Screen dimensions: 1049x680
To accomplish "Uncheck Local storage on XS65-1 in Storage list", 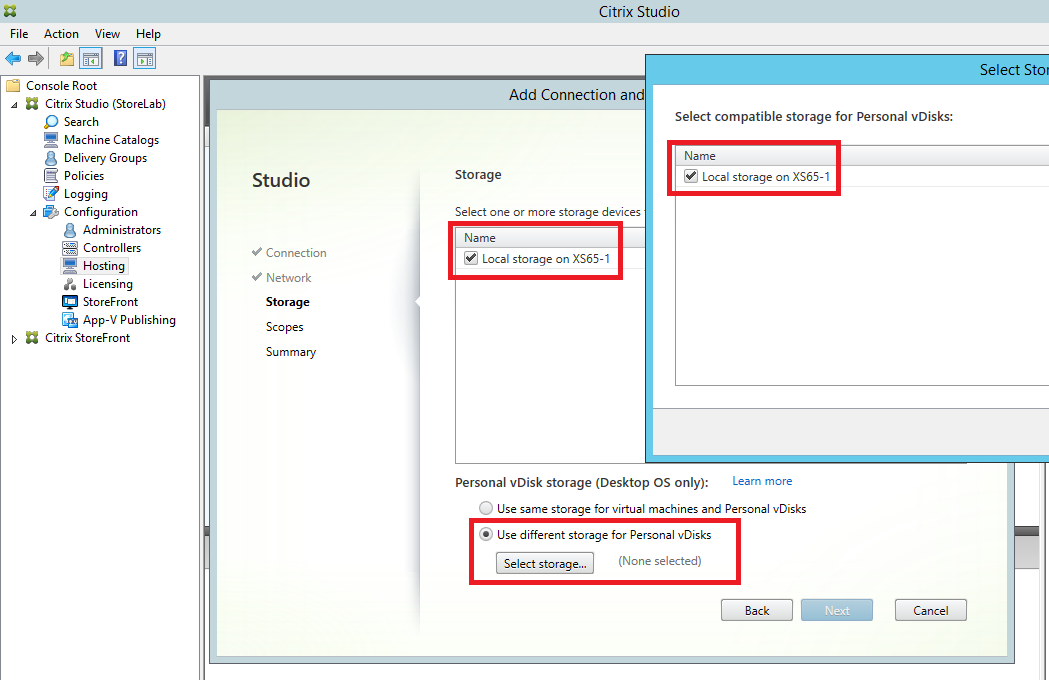I will coord(471,259).
